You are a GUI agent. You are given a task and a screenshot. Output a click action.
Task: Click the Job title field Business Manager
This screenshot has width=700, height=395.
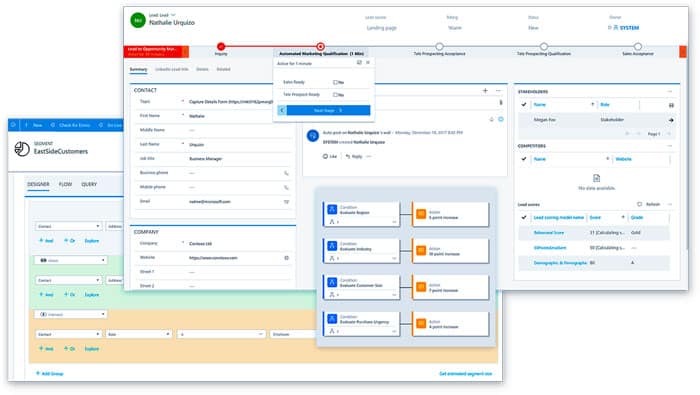point(205,159)
